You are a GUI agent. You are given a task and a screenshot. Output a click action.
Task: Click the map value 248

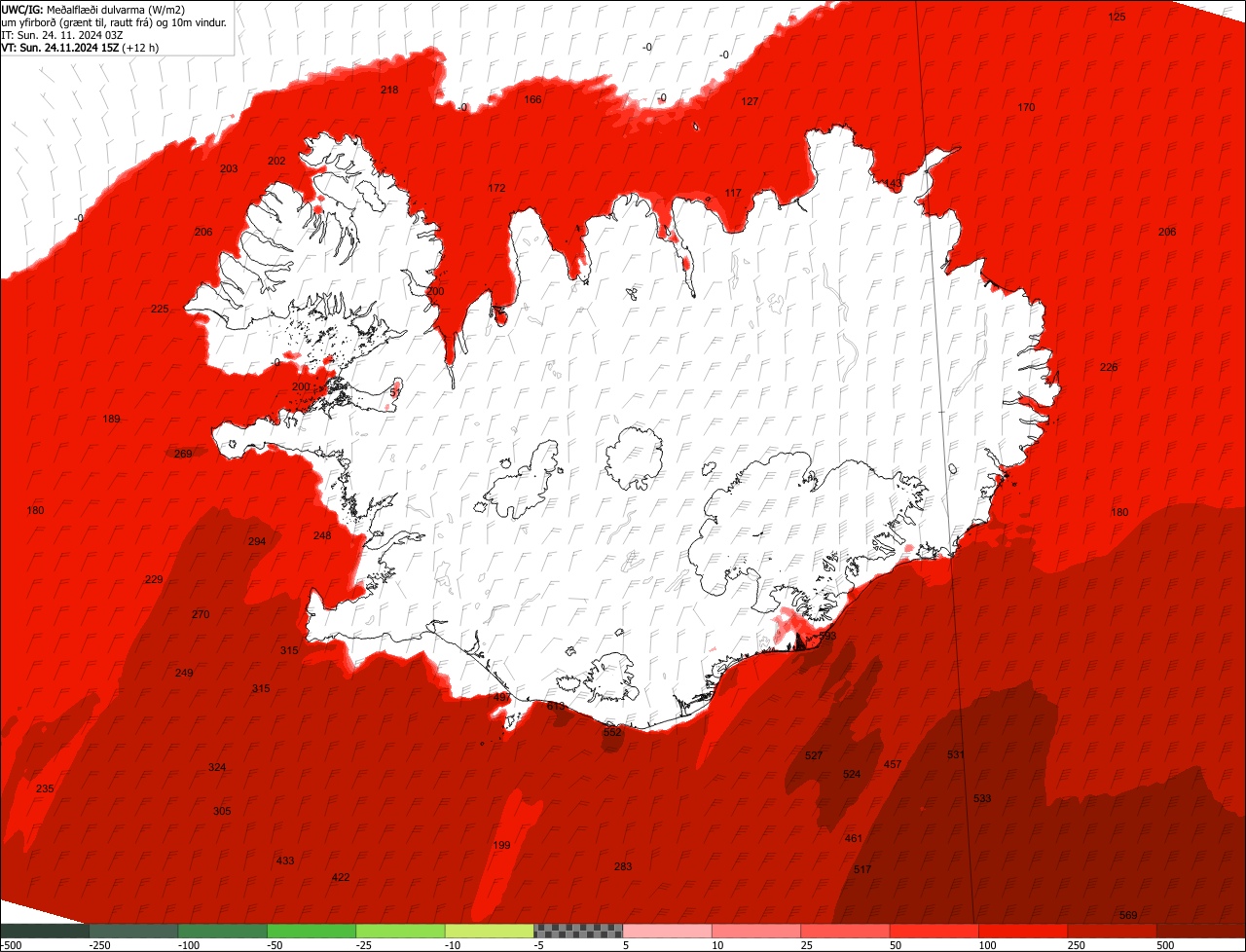pyautogui.click(x=322, y=535)
